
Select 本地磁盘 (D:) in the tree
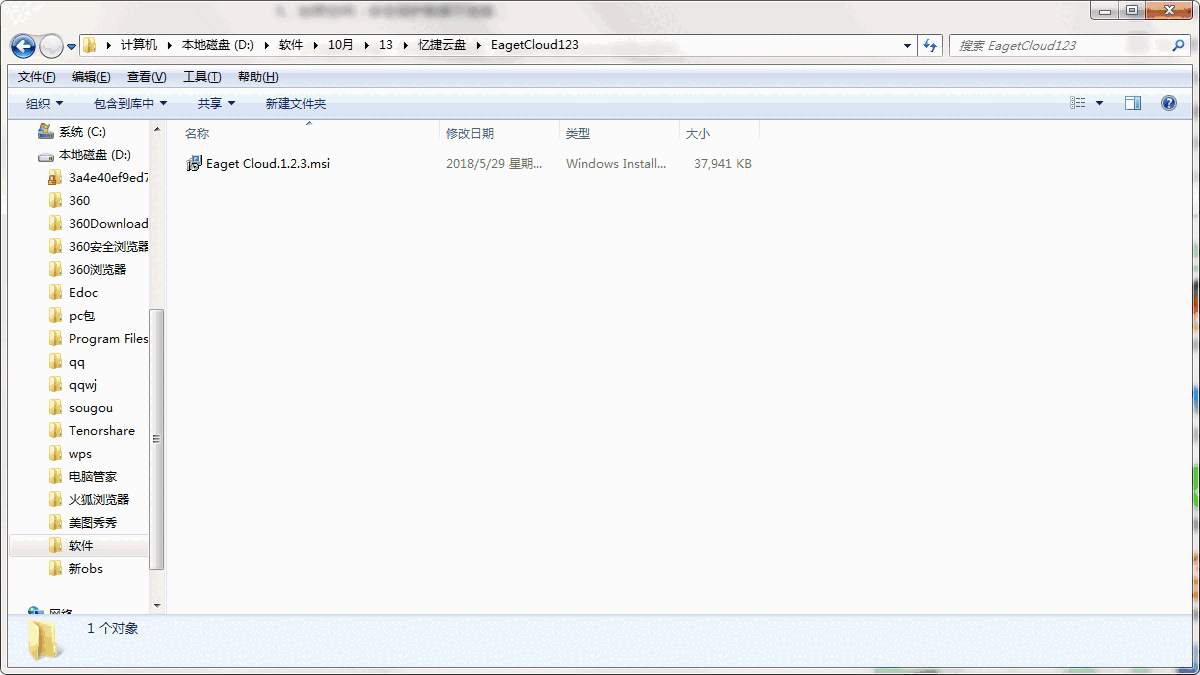(95, 155)
